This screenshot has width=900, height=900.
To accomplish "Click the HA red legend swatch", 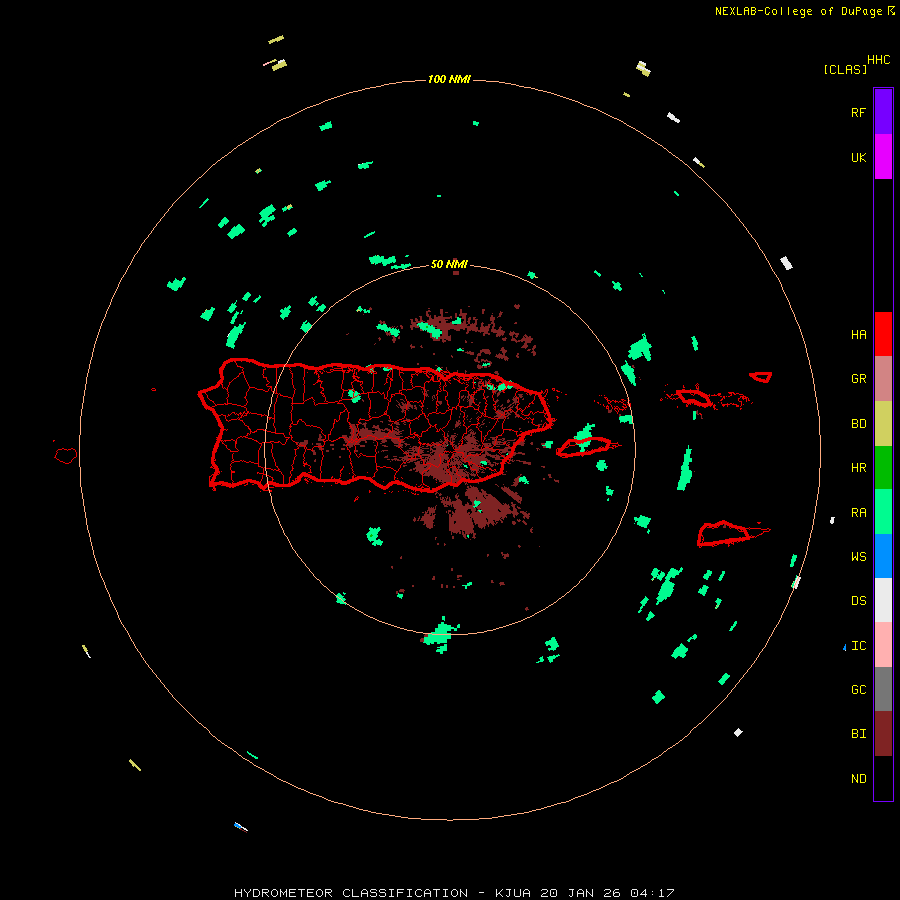I will click(883, 334).
